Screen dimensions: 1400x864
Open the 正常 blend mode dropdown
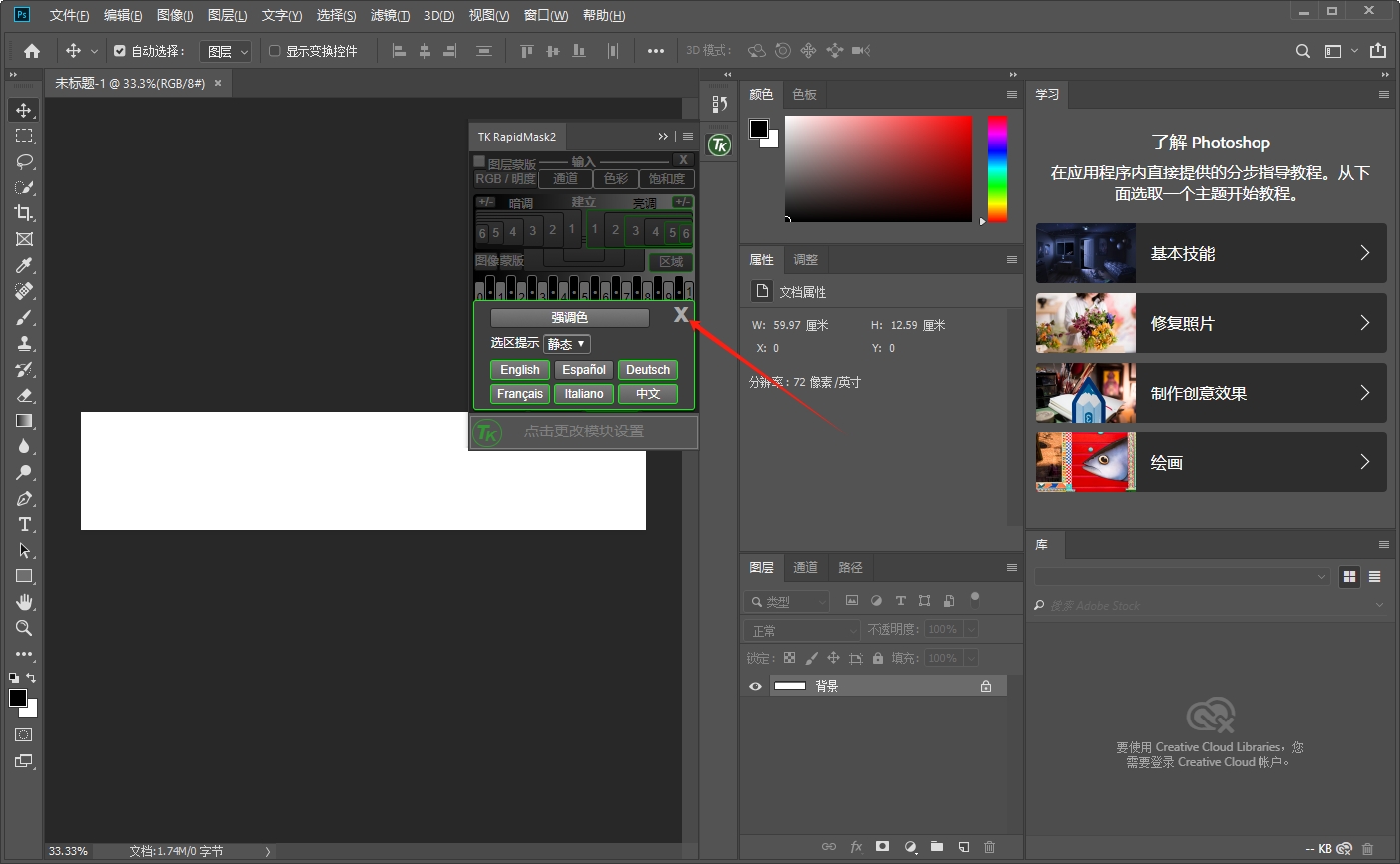pyautogui.click(x=802, y=630)
